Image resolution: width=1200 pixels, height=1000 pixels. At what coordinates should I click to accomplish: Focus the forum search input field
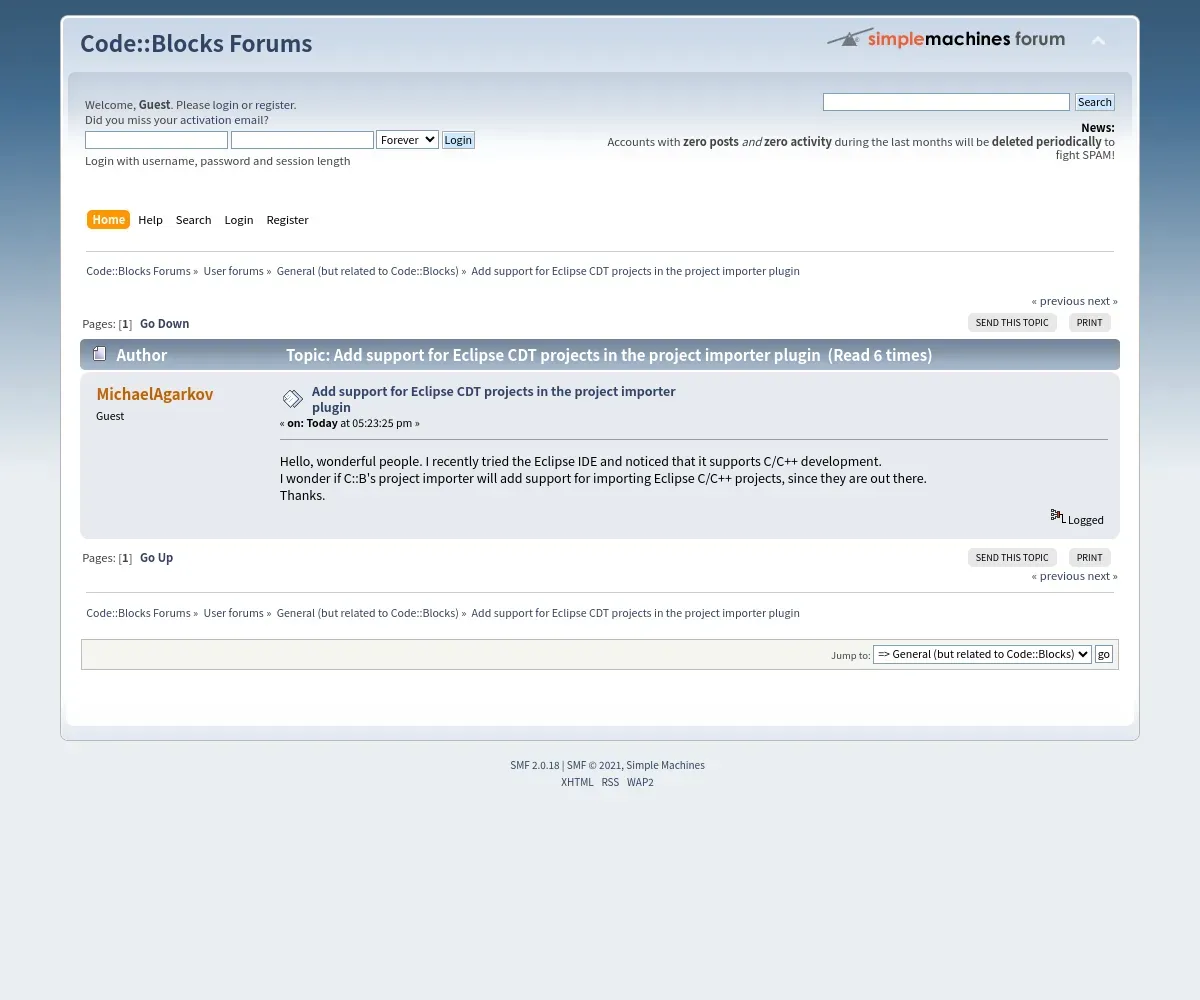tap(946, 102)
